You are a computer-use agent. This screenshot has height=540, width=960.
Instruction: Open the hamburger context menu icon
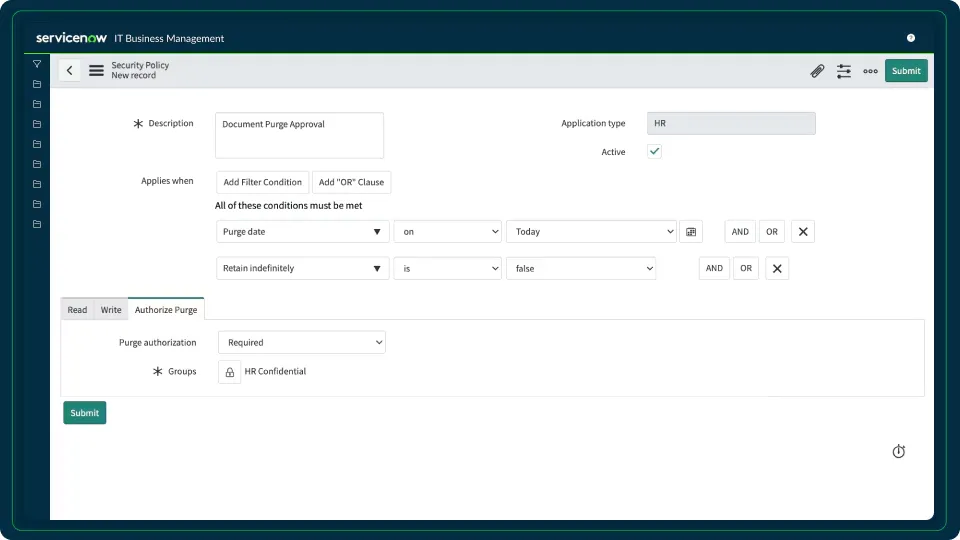[96, 70]
